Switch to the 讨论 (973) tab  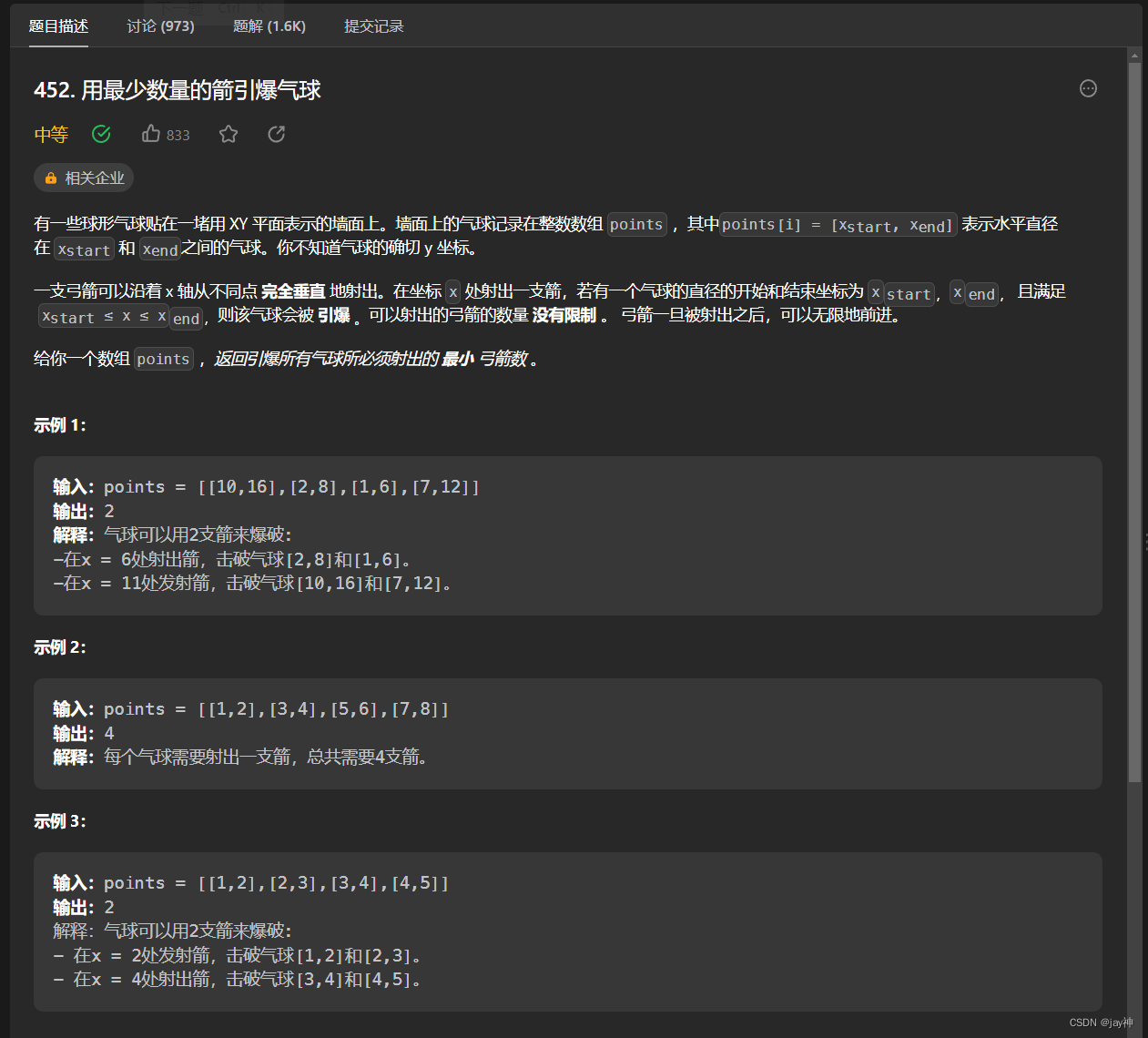[160, 26]
